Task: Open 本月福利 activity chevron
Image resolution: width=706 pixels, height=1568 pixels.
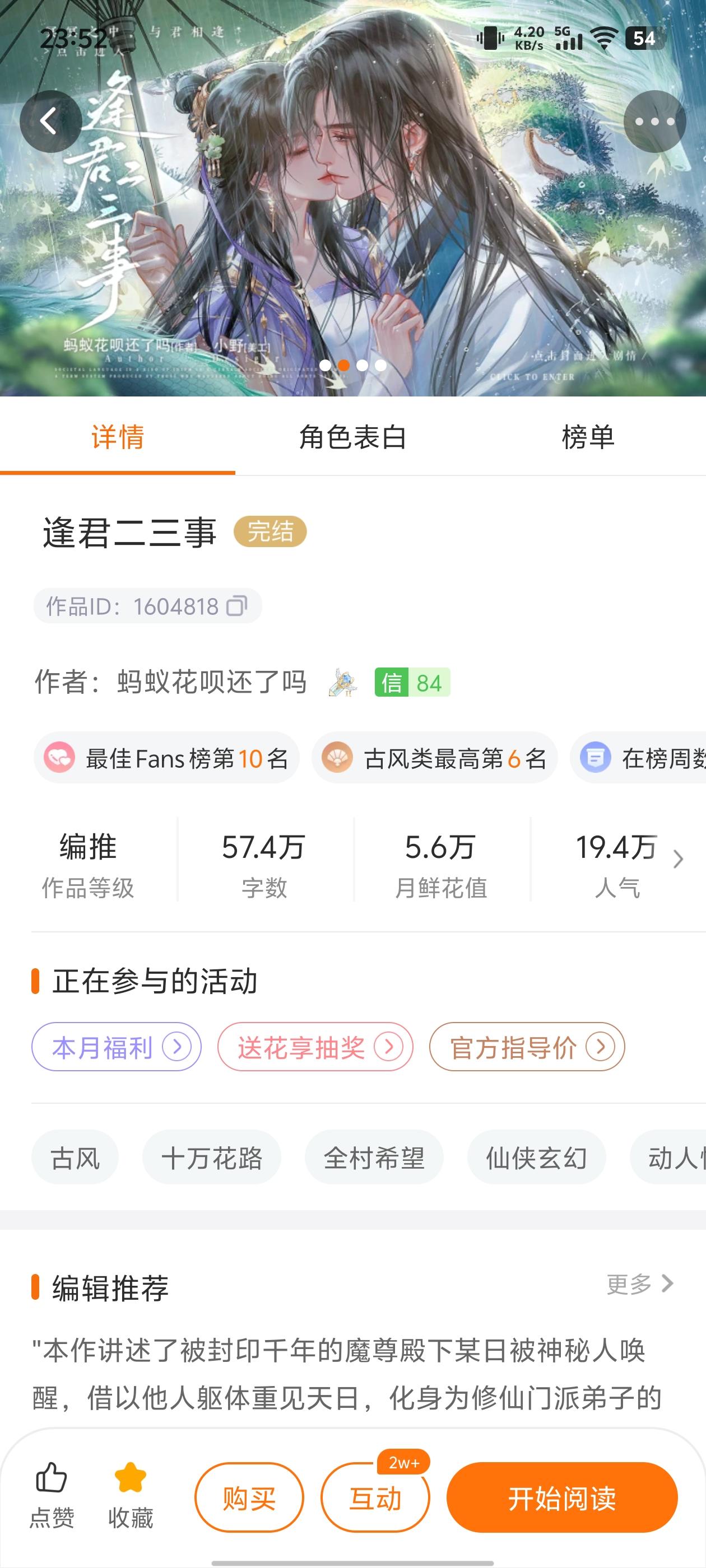Action: point(177,1046)
